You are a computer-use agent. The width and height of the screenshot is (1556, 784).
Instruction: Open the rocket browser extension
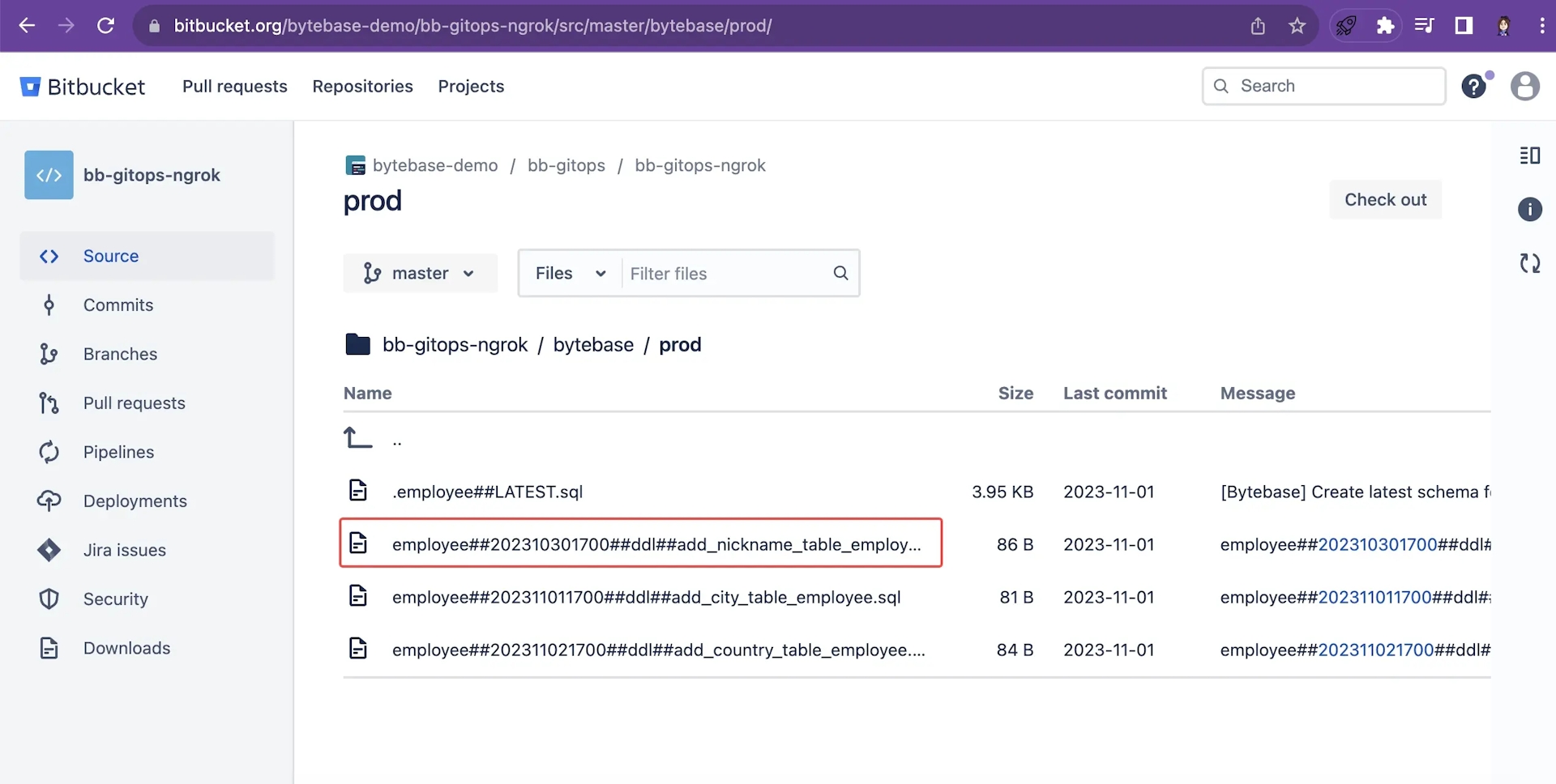[x=1346, y=26]
